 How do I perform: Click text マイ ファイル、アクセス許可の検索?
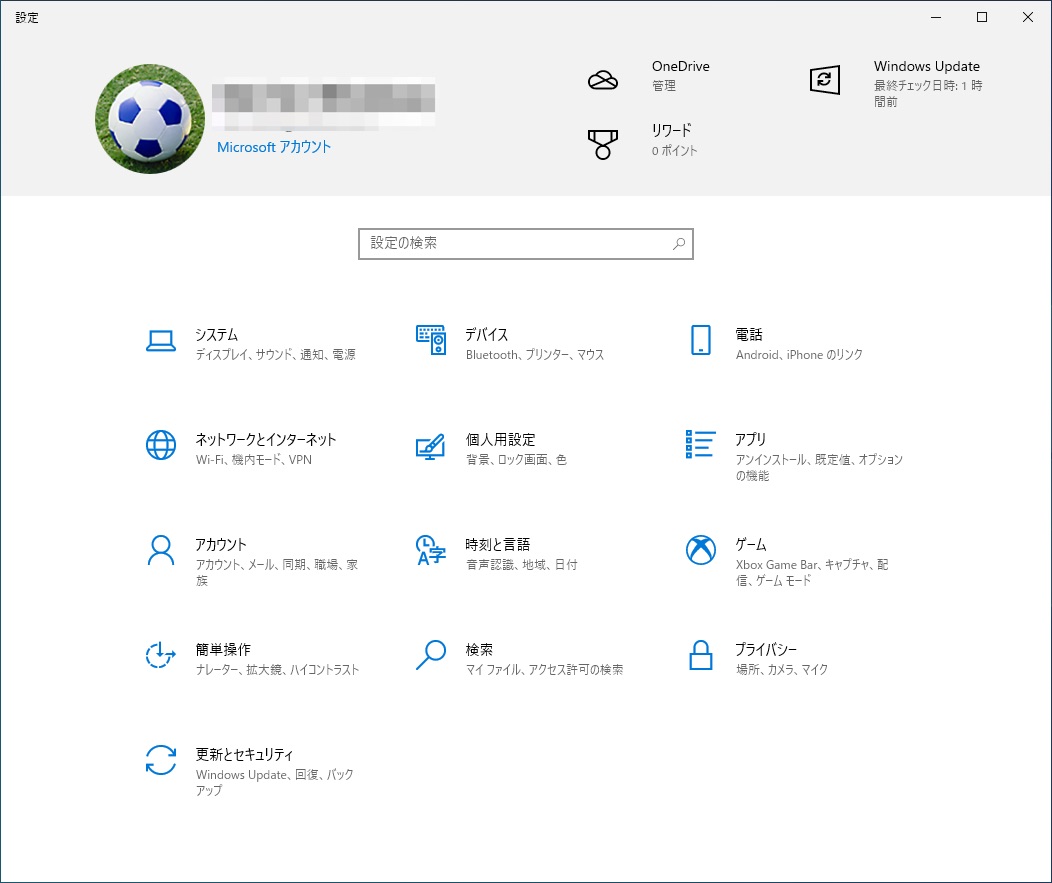(x=545, y=670)
